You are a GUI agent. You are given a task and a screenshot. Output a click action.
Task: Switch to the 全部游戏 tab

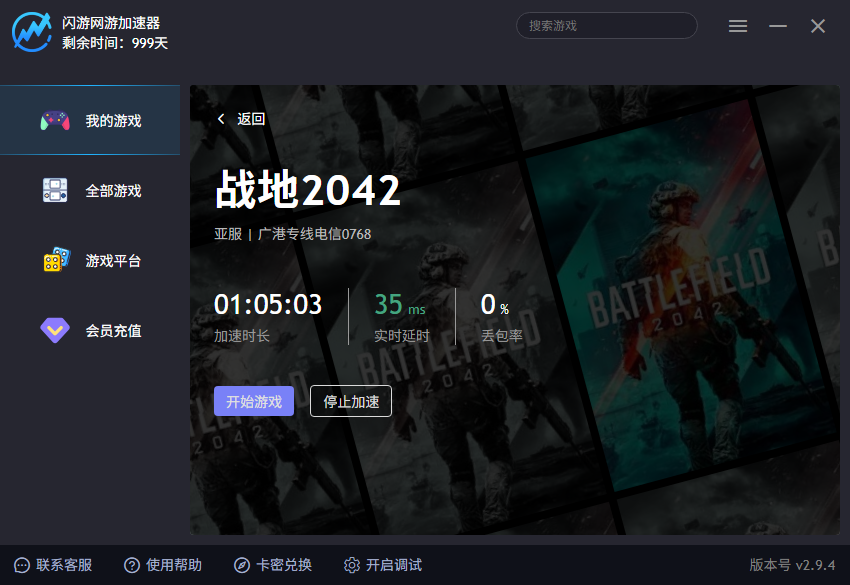[x=113, y=191]
